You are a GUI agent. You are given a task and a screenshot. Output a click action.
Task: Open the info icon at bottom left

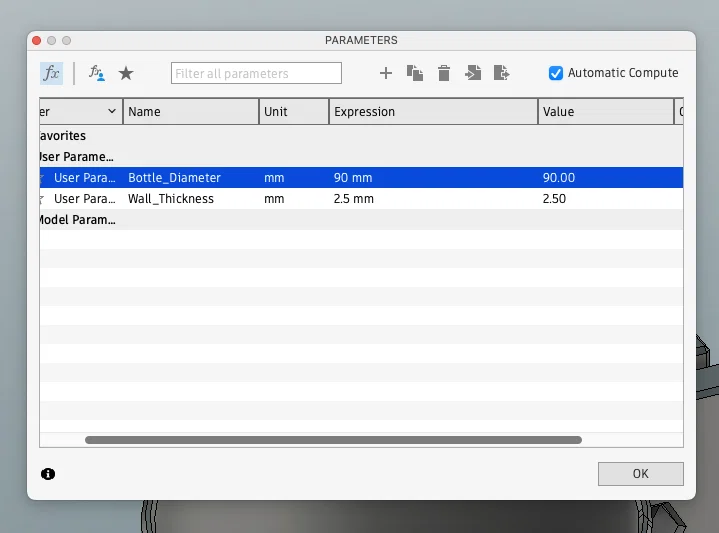[48, 474]
